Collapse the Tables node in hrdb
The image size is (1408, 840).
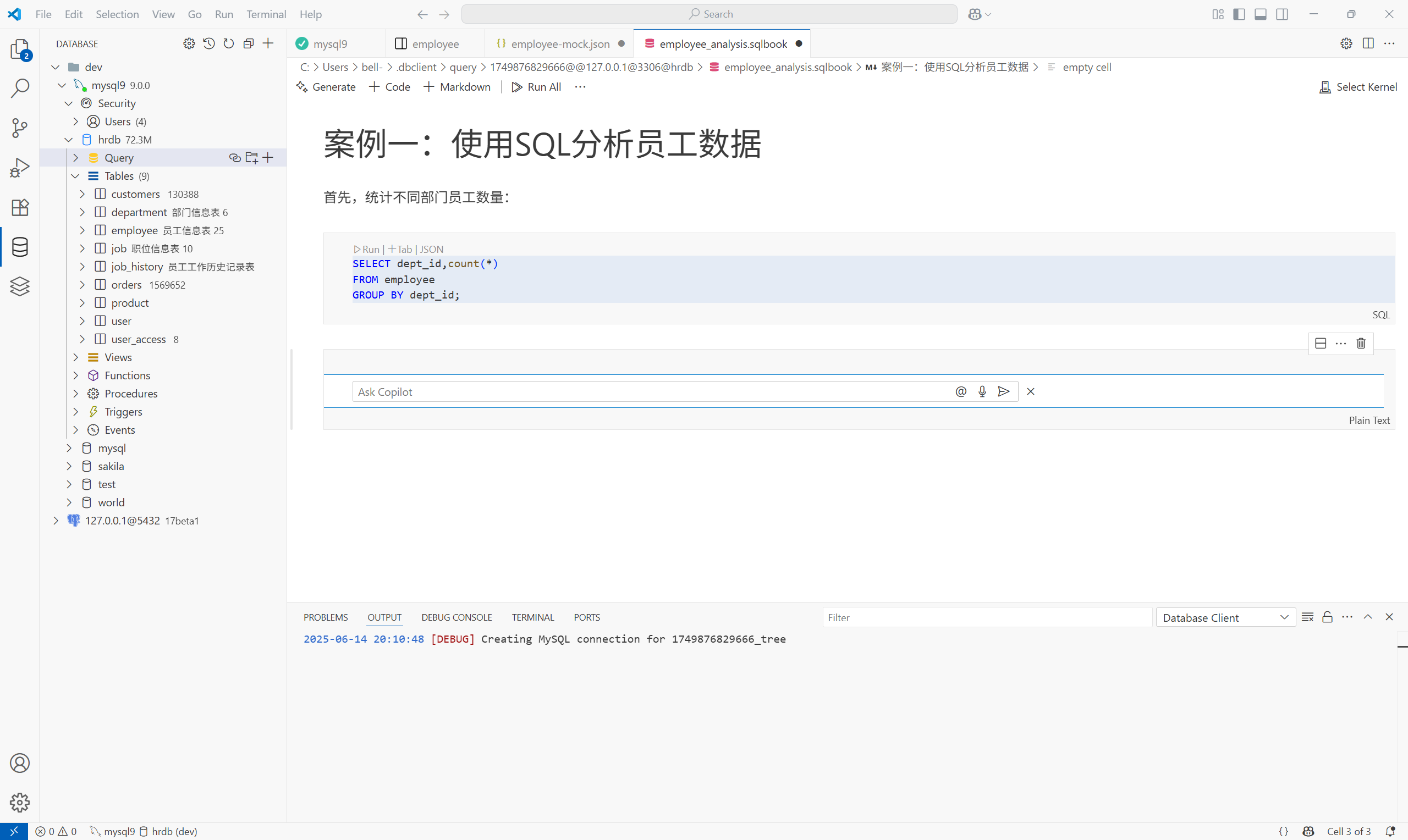pos(75,176)
